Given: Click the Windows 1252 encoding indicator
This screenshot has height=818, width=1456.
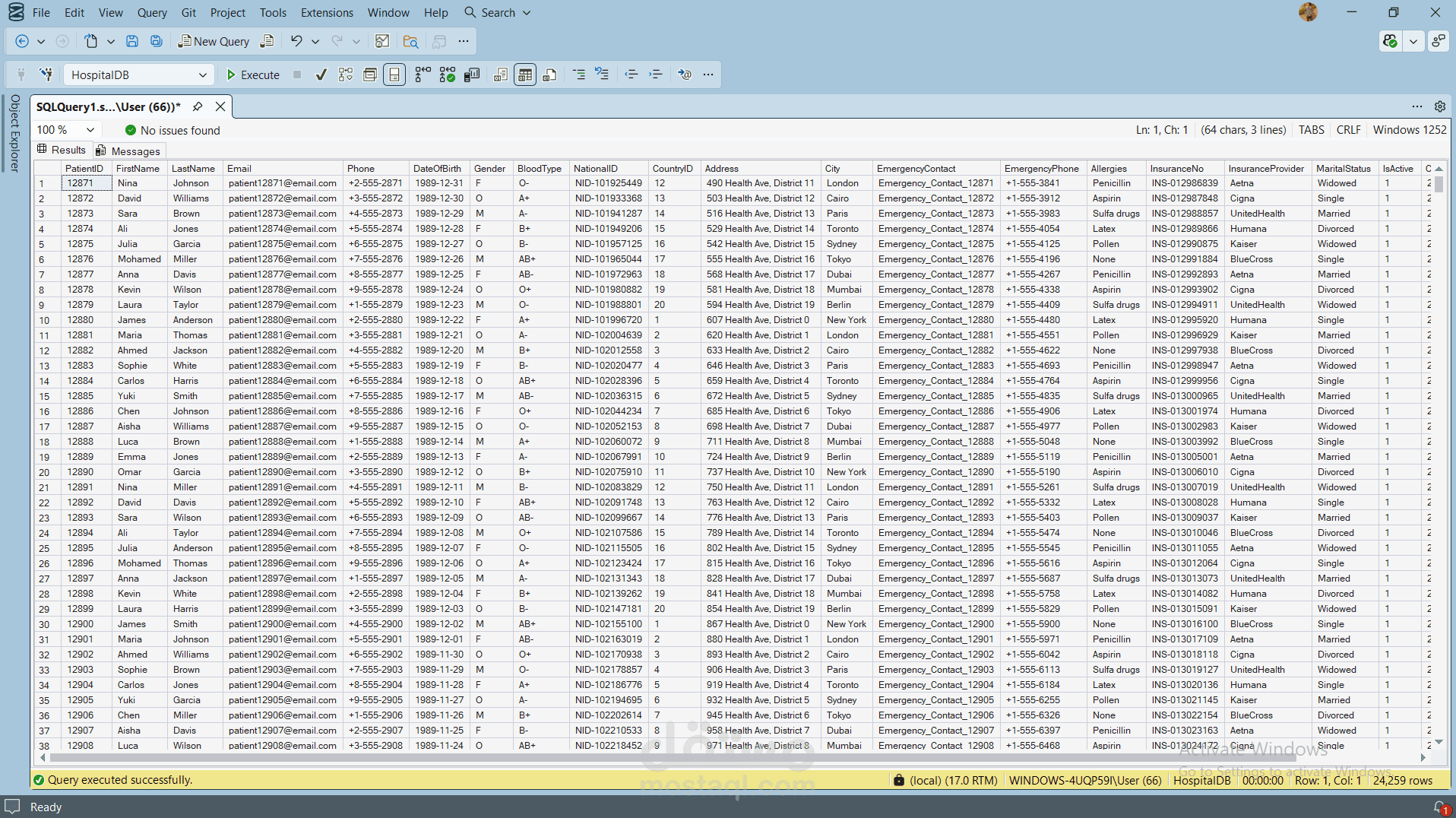Looking at the screenshot, I should click(1410, 130).
